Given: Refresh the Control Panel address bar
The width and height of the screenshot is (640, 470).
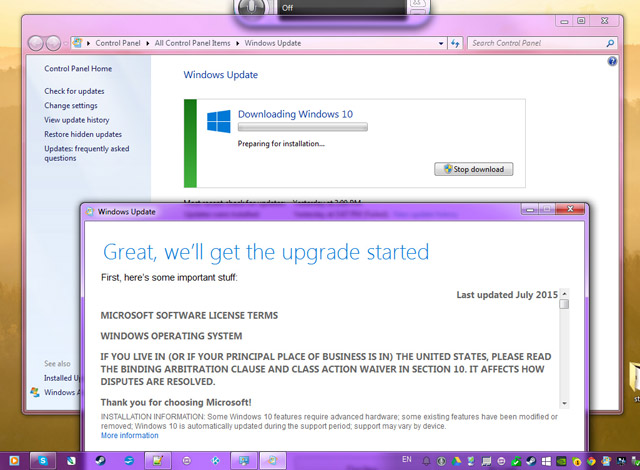Looking at the screenshot, I should coord(455,43).
